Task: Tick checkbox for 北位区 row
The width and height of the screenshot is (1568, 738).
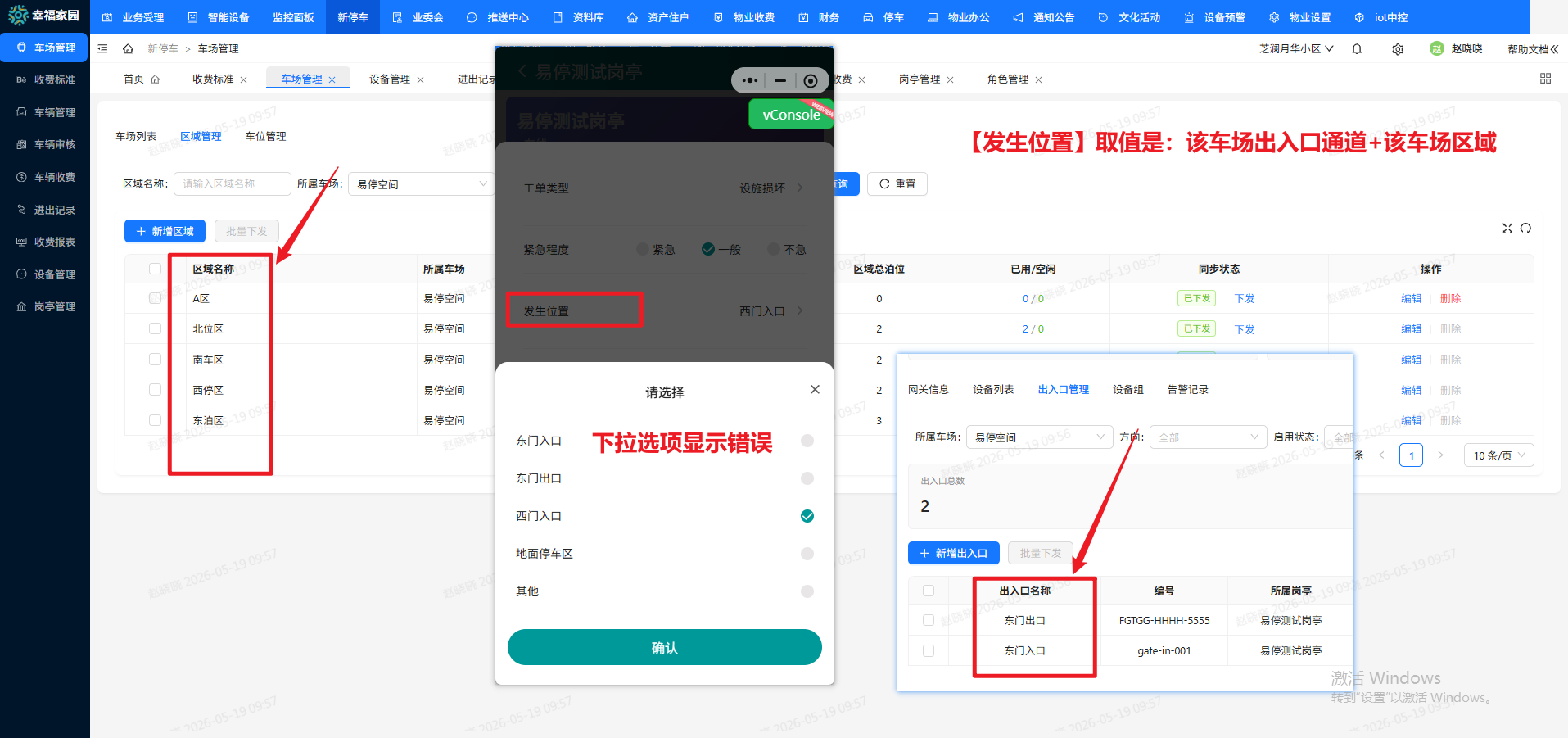Action: point(156,328)
